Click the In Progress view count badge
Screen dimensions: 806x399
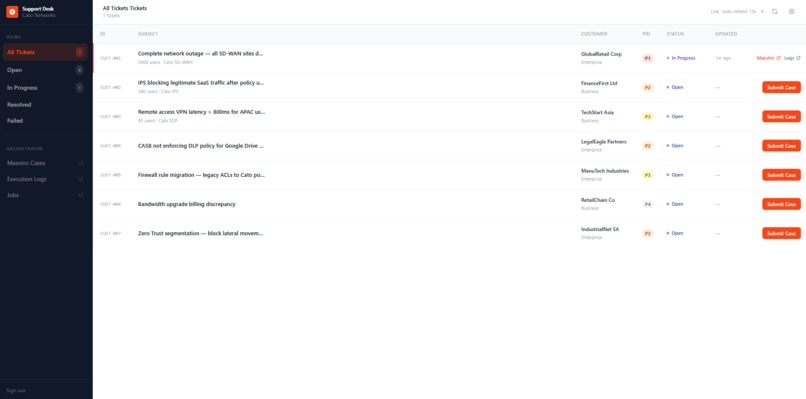(x=80, y=88)
